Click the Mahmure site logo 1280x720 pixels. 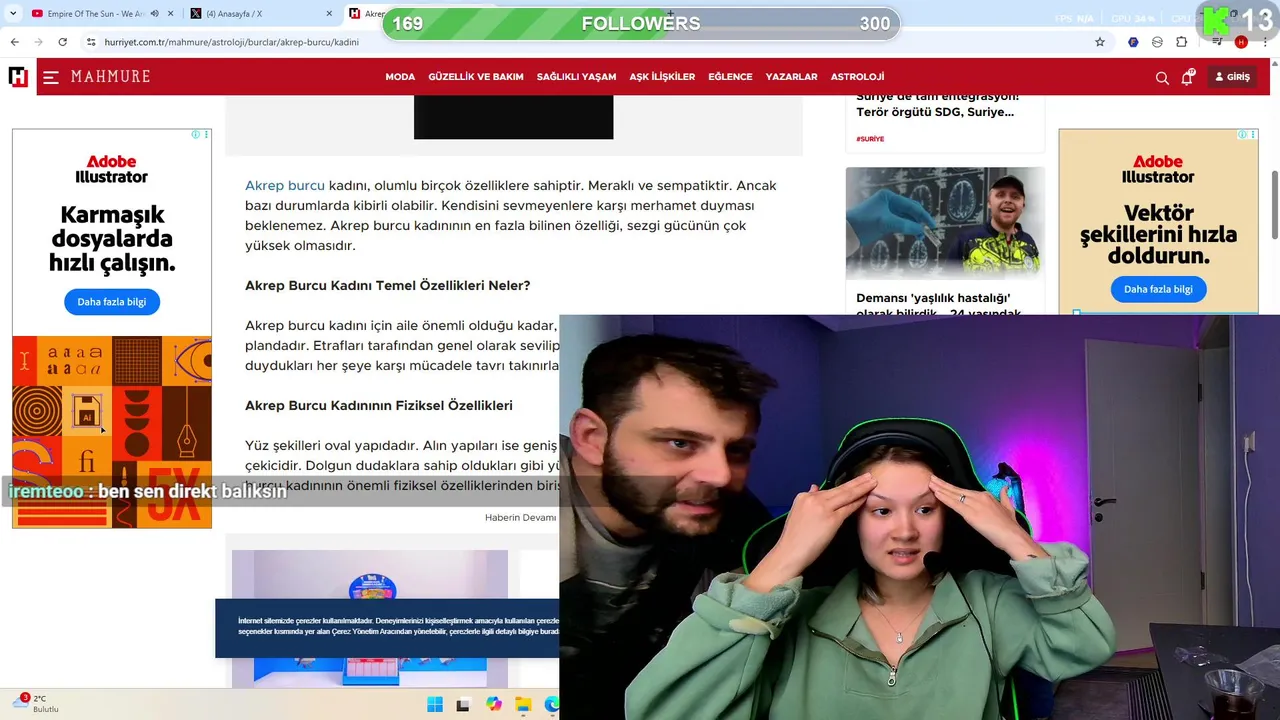point(111,77)
